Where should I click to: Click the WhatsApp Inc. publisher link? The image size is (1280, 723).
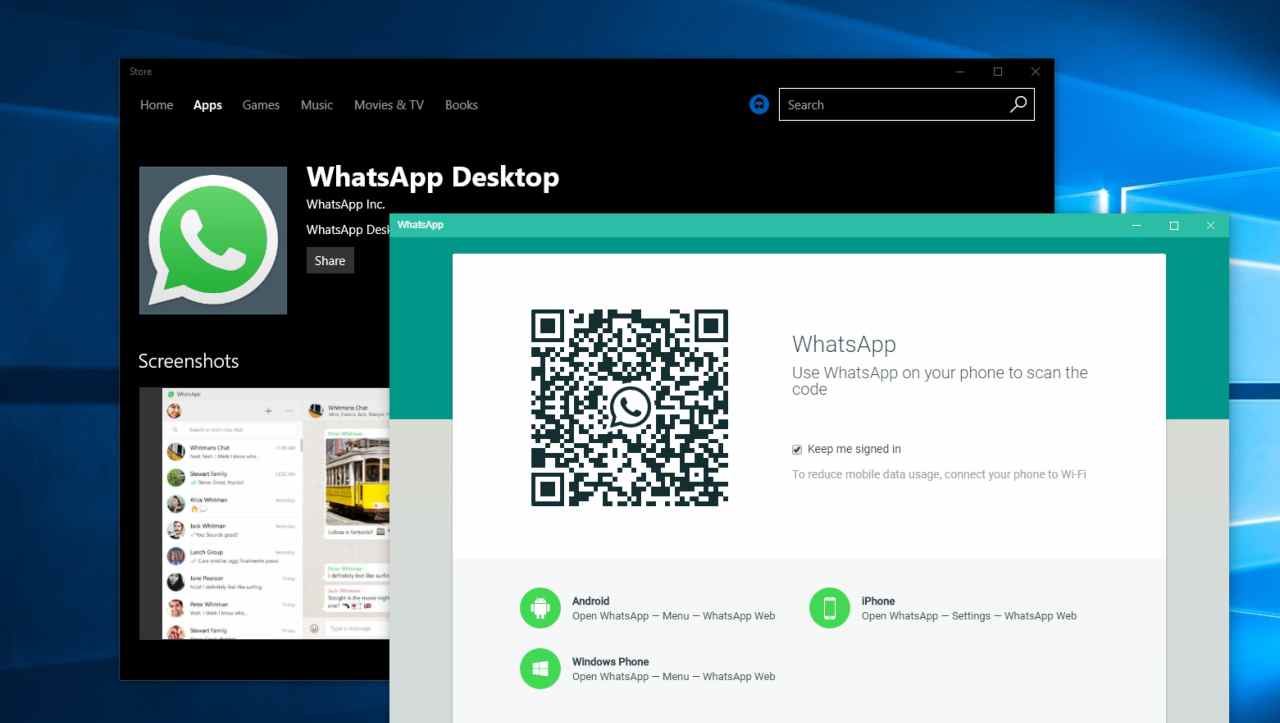345,204
